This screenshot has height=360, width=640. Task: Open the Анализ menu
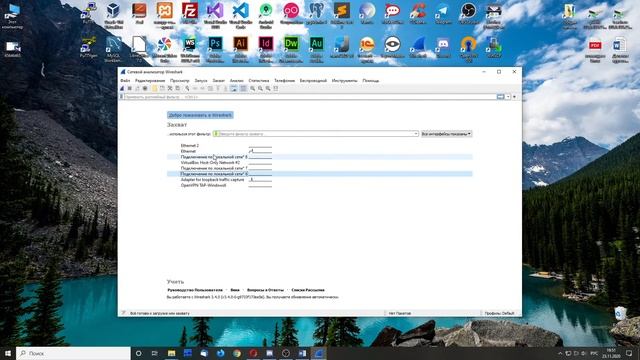pos(236,80)
